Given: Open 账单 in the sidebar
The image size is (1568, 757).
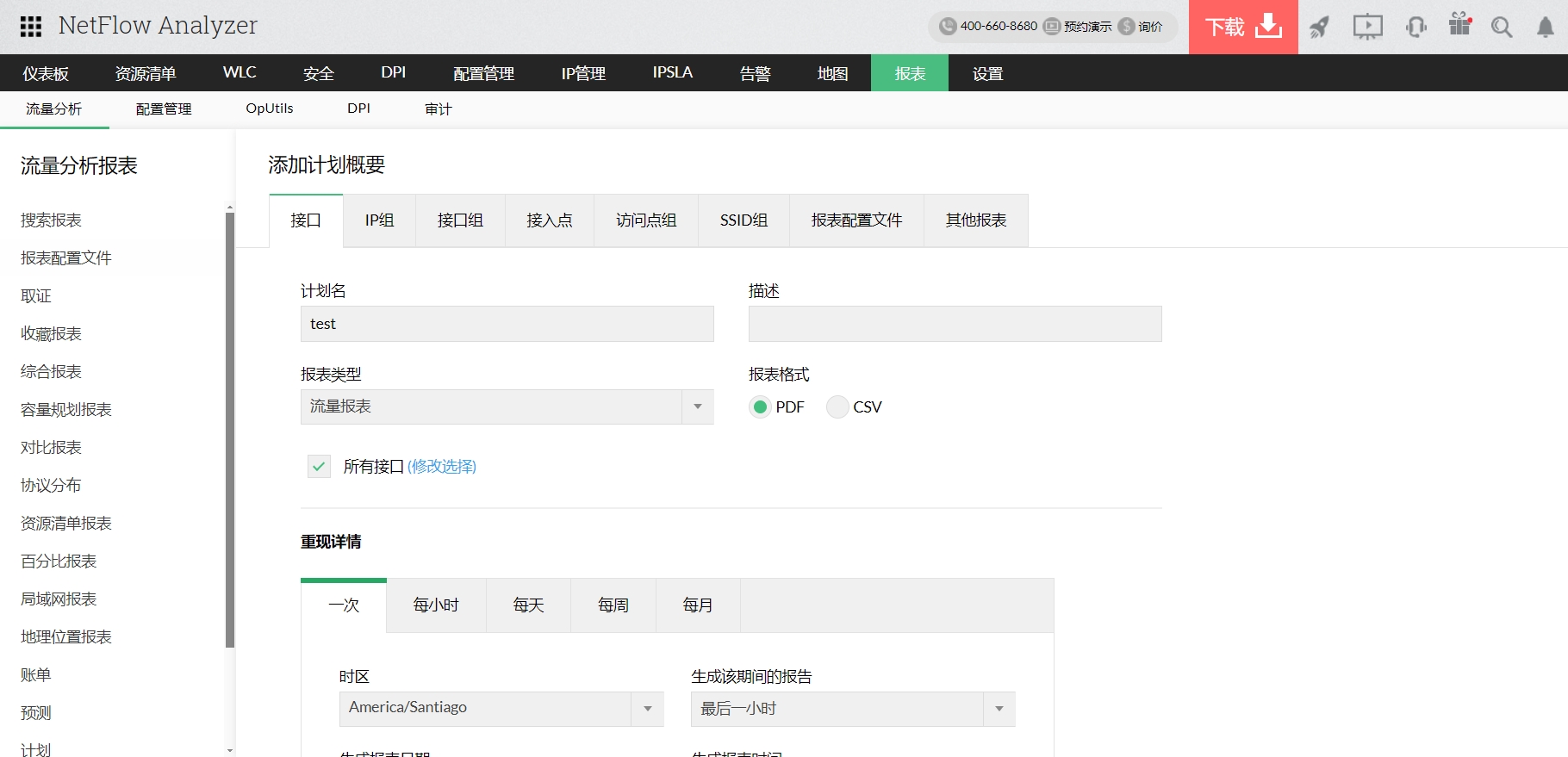Looking at the screenshot, I should pyautogui.click(x=36, y=675).
